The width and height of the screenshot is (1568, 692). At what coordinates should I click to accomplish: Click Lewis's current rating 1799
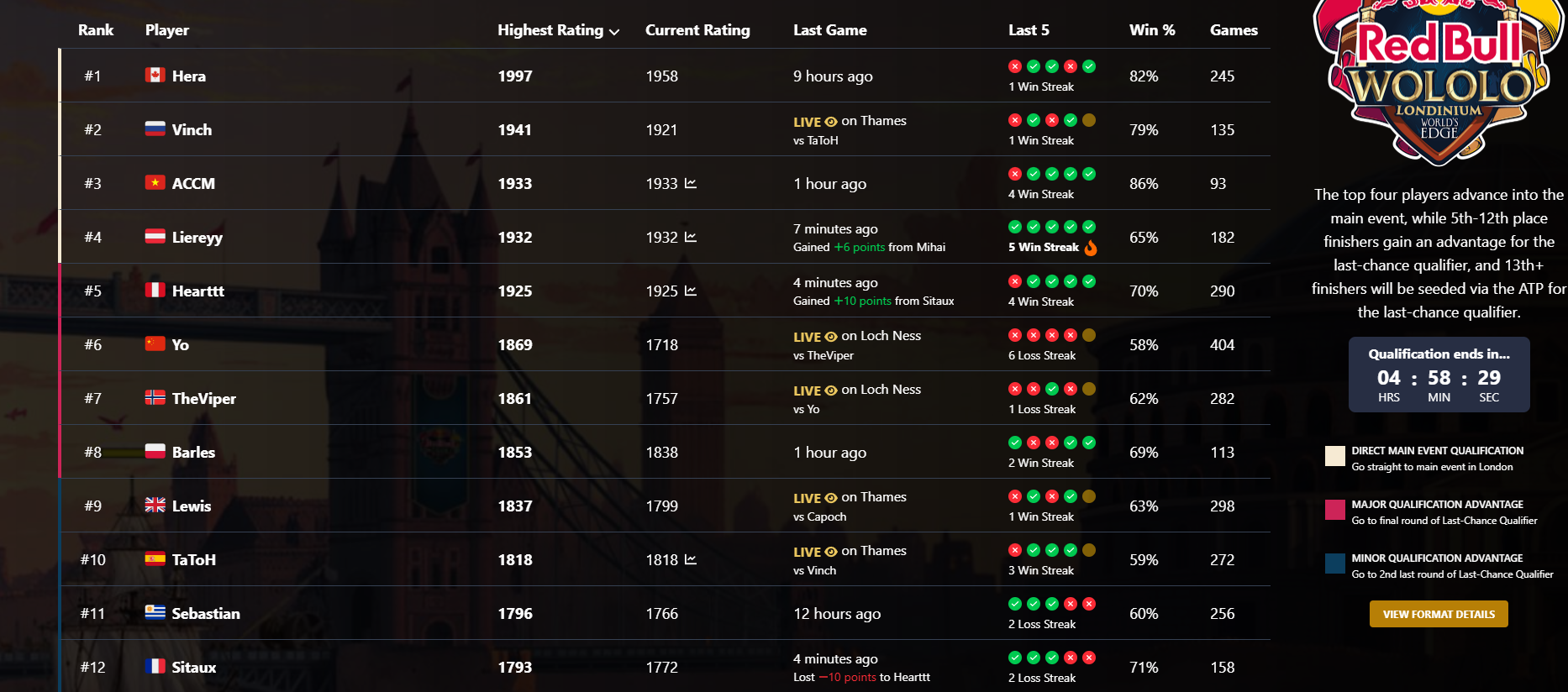click(x=661, y=506)
